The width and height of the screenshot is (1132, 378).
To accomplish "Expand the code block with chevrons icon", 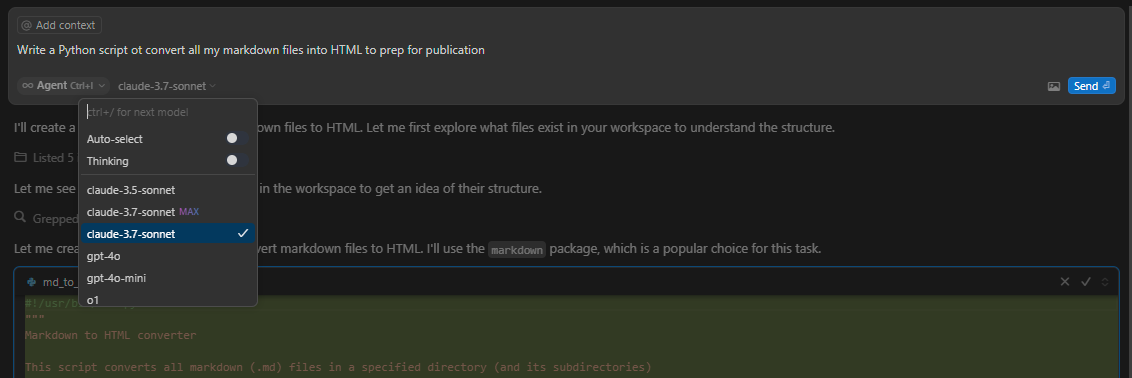I will click(1105, 282).
